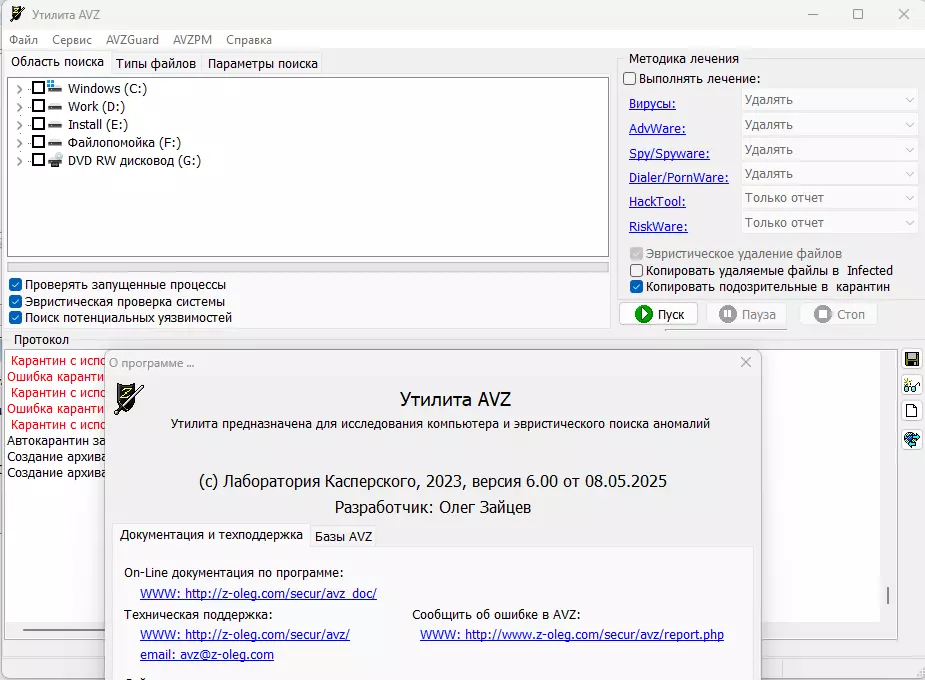Image resolution: width=925 pixels, height=680 pixels.
Task: Check the Install (E:) drive checkbox
Action: coord(38,124)
